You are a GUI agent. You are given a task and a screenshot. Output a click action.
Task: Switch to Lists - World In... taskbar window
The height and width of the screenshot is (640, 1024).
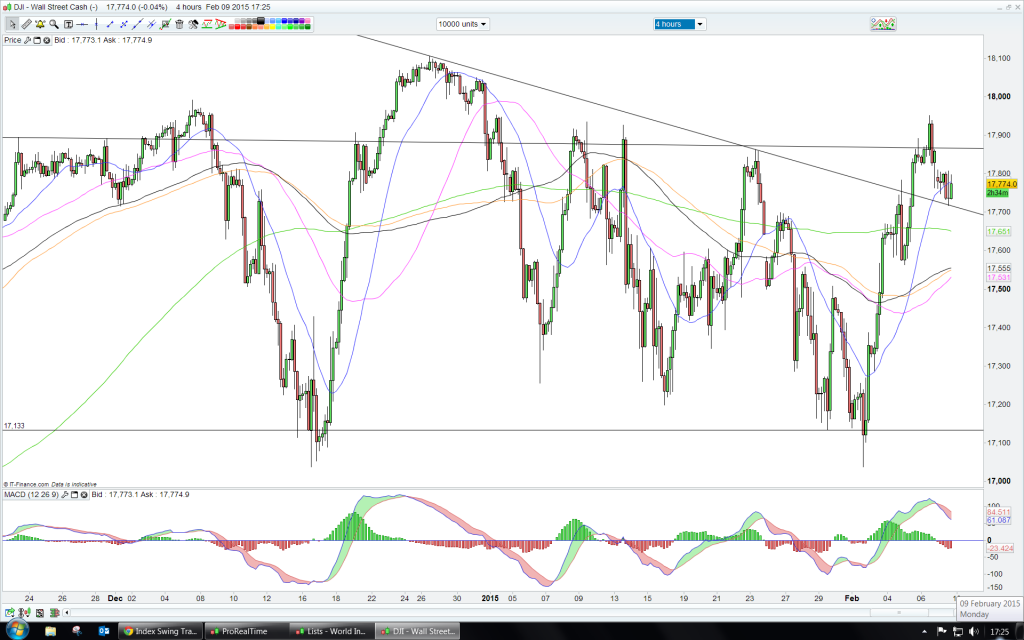[331, 631]
